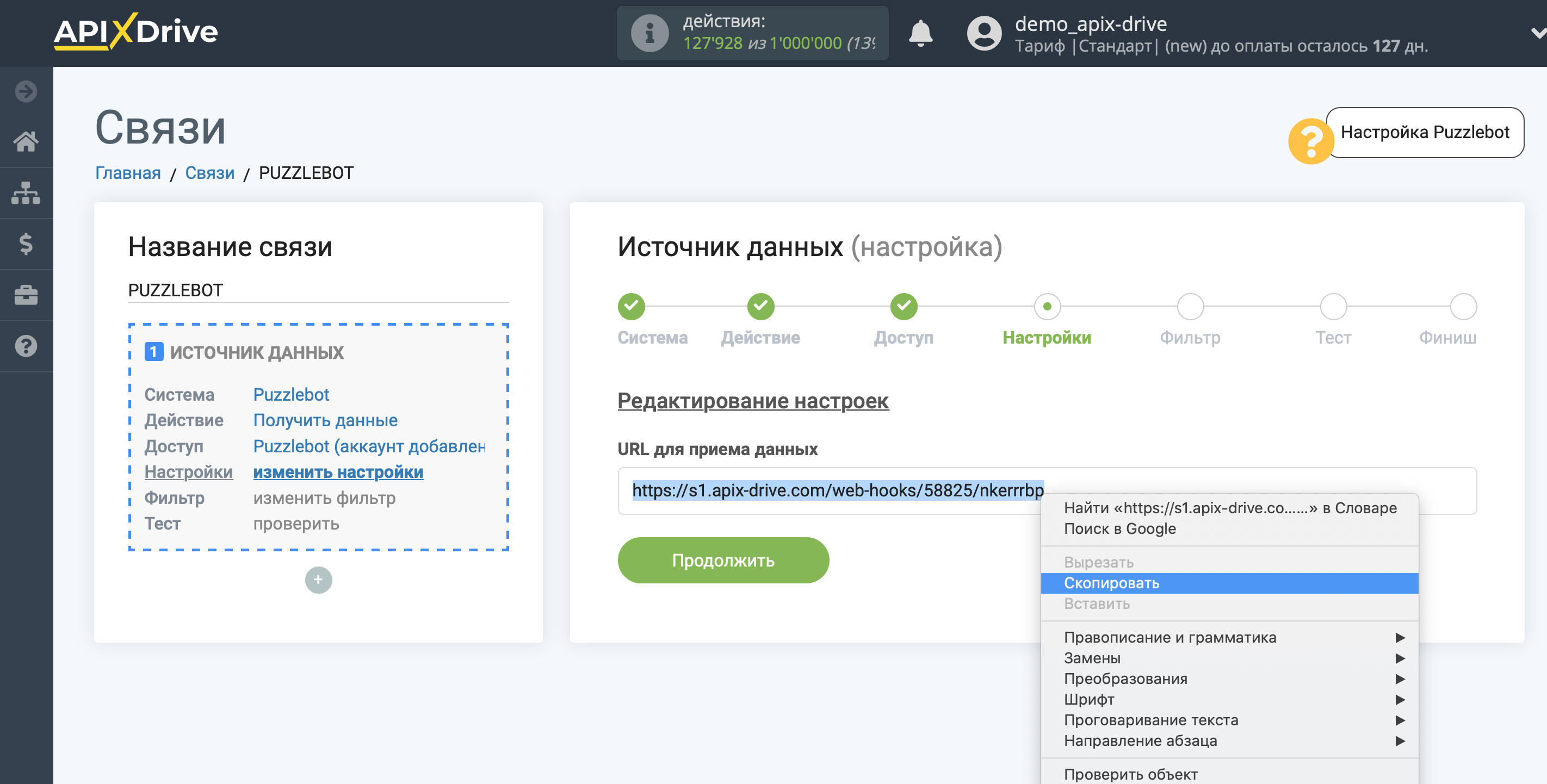Go to Главная breadcrumb link
This screenshot has height=784, width=1547.
[128, 173]
